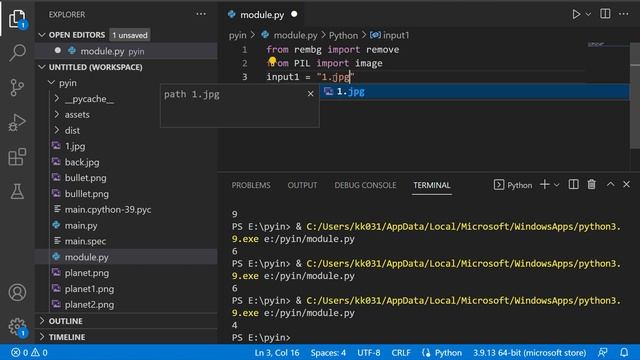Open planet1.png file
Image resolution: width=640 pixels, height=360 pixels.
pyautogui.click(x=127, y=289)
